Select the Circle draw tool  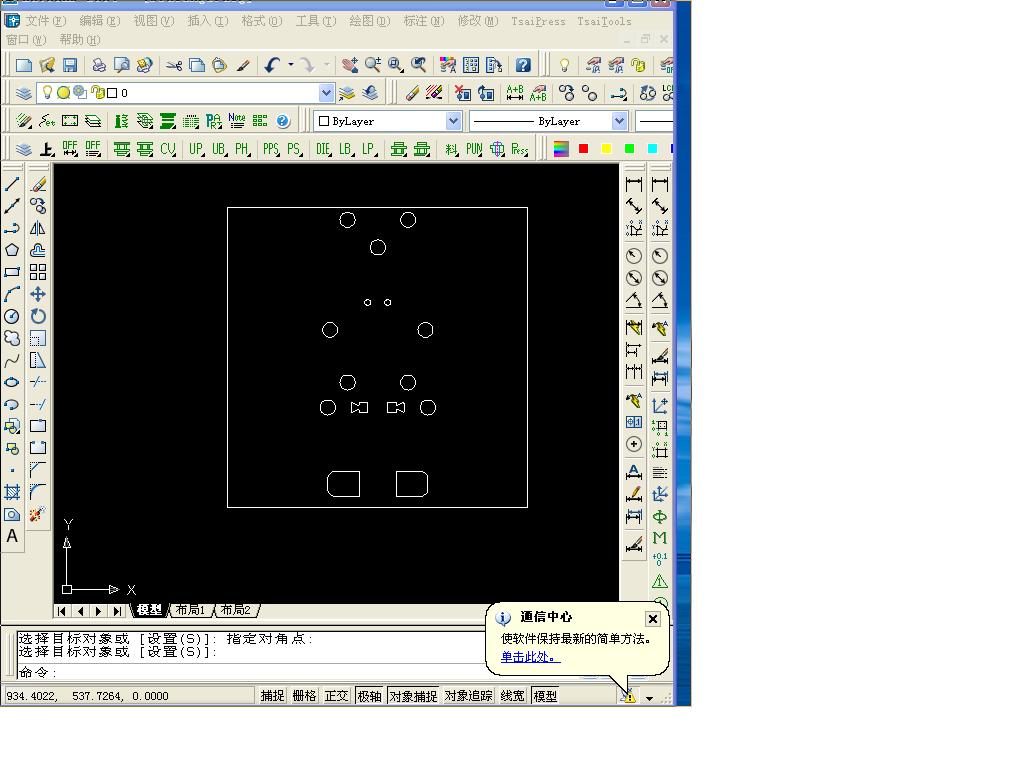[12, 317]
